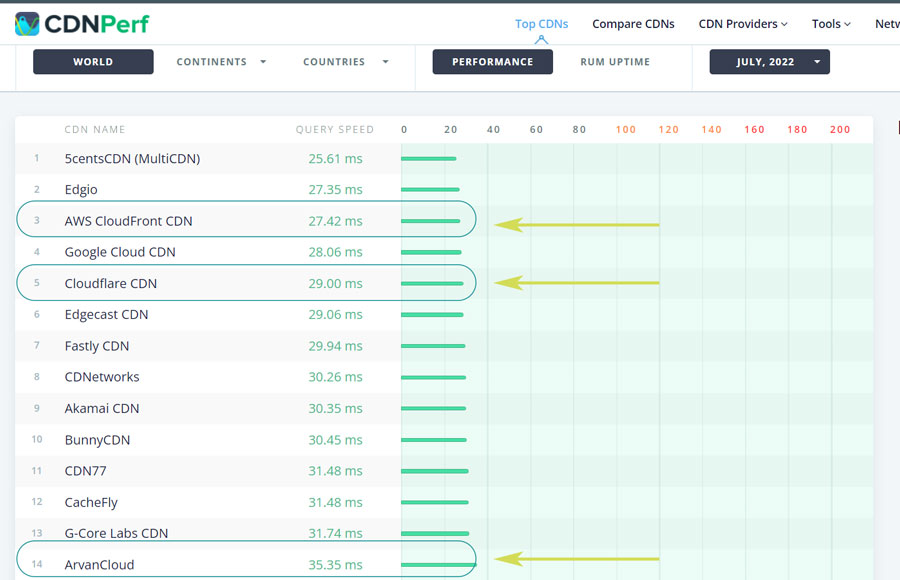Viewport: 900px width, 580px height.
Task: Open the Akamai CDN entry
Action: pyautogui.click(x=102, y=408)
